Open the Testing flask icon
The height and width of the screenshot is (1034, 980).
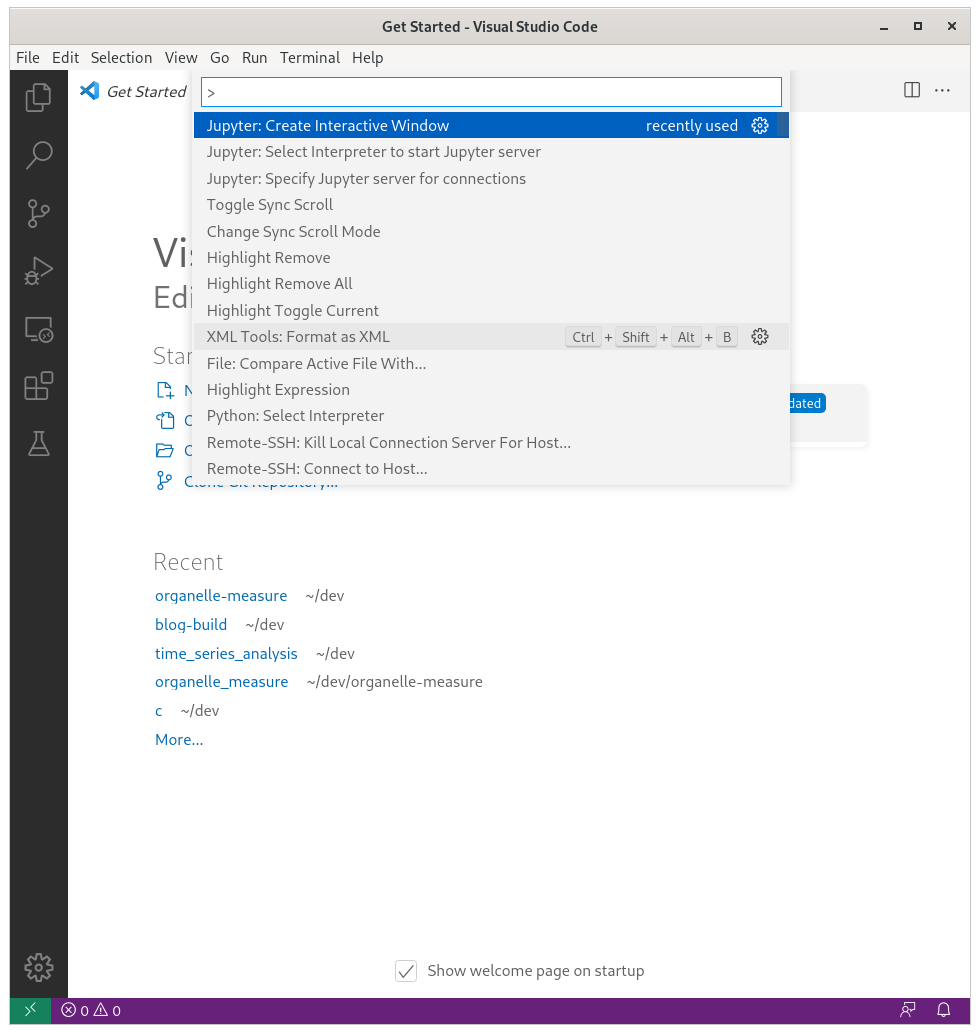[x=38, y=444]
